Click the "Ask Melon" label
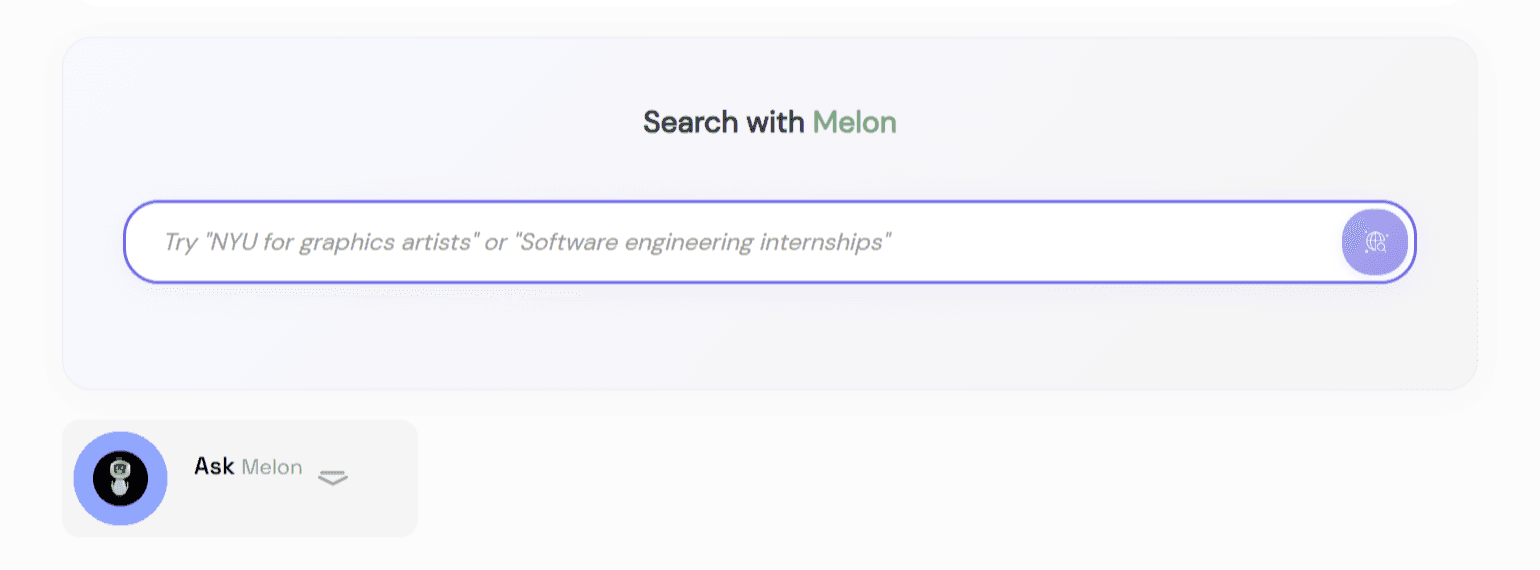The height and width of the screenshot is (570, 1540). click(x=248, y=466)
